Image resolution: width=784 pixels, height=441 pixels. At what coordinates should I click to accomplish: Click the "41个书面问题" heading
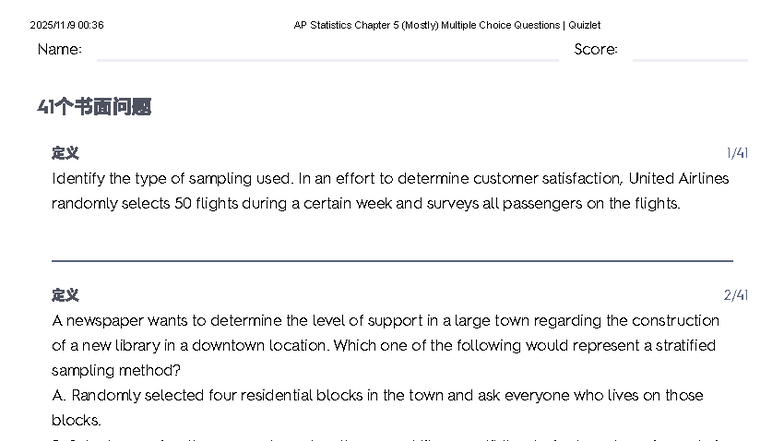(94, 107)
